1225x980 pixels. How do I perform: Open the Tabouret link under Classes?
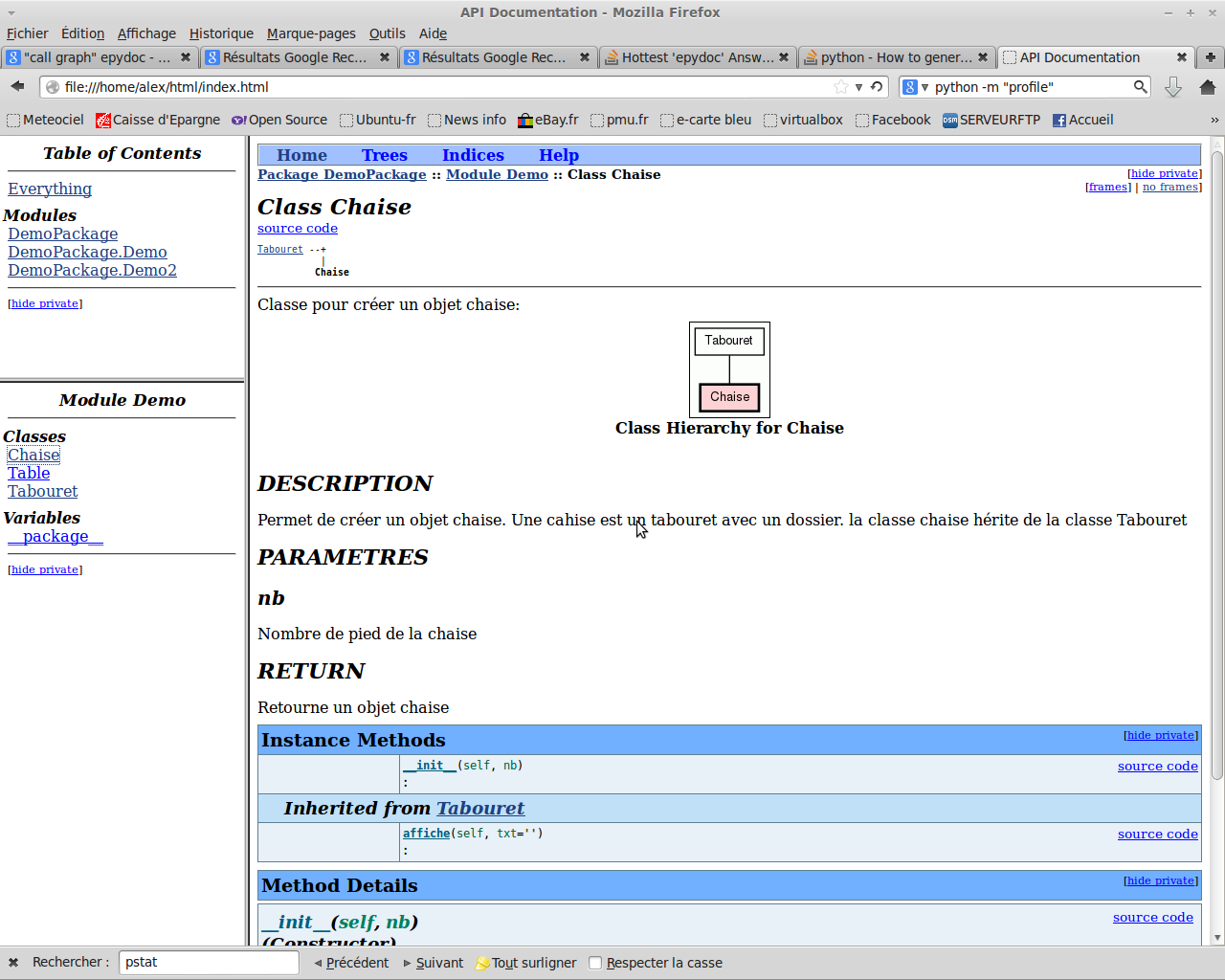point(43,491)
